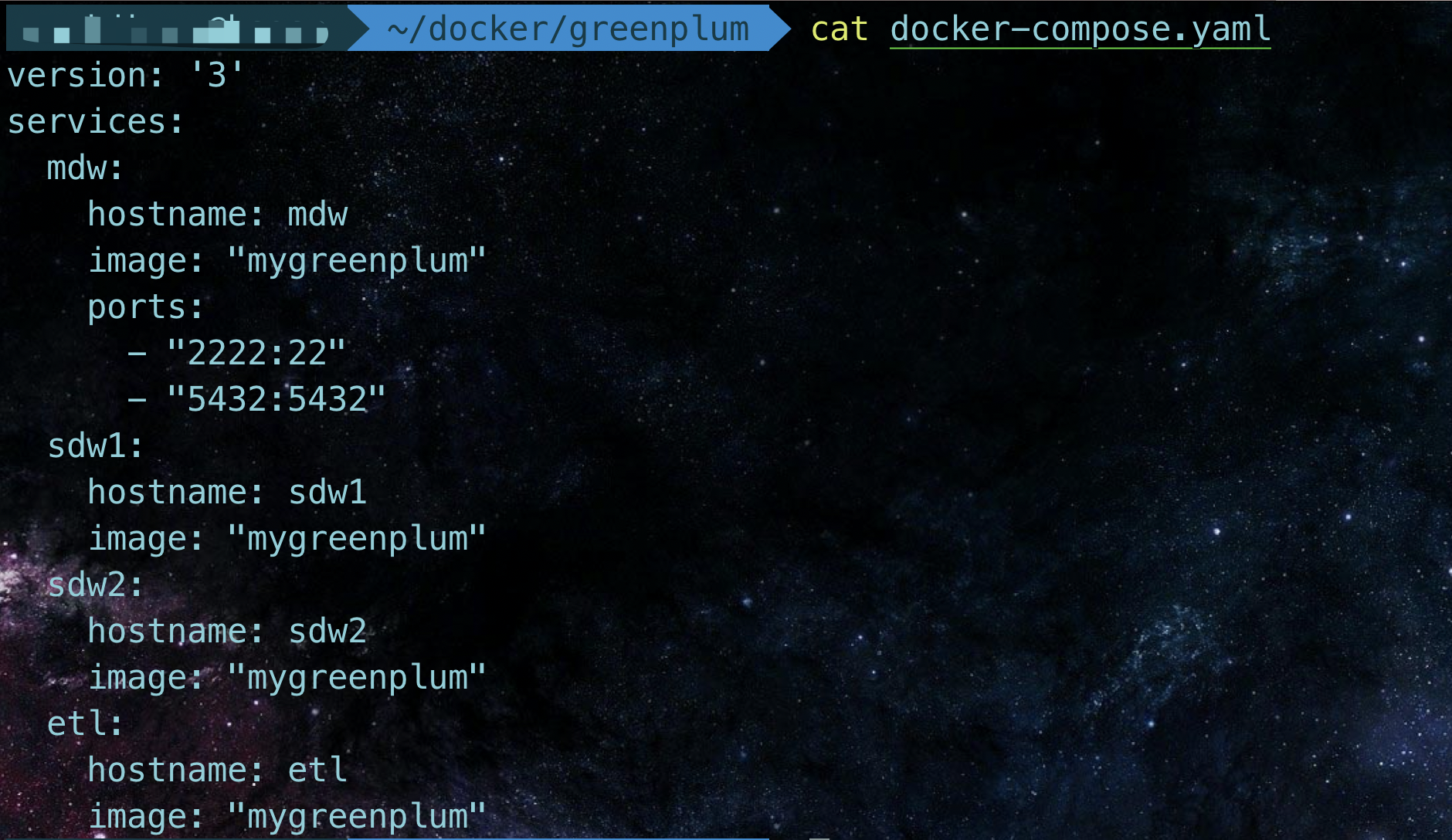
Task: Click the ports: key under mdw
Action: [x=146, y=307]
